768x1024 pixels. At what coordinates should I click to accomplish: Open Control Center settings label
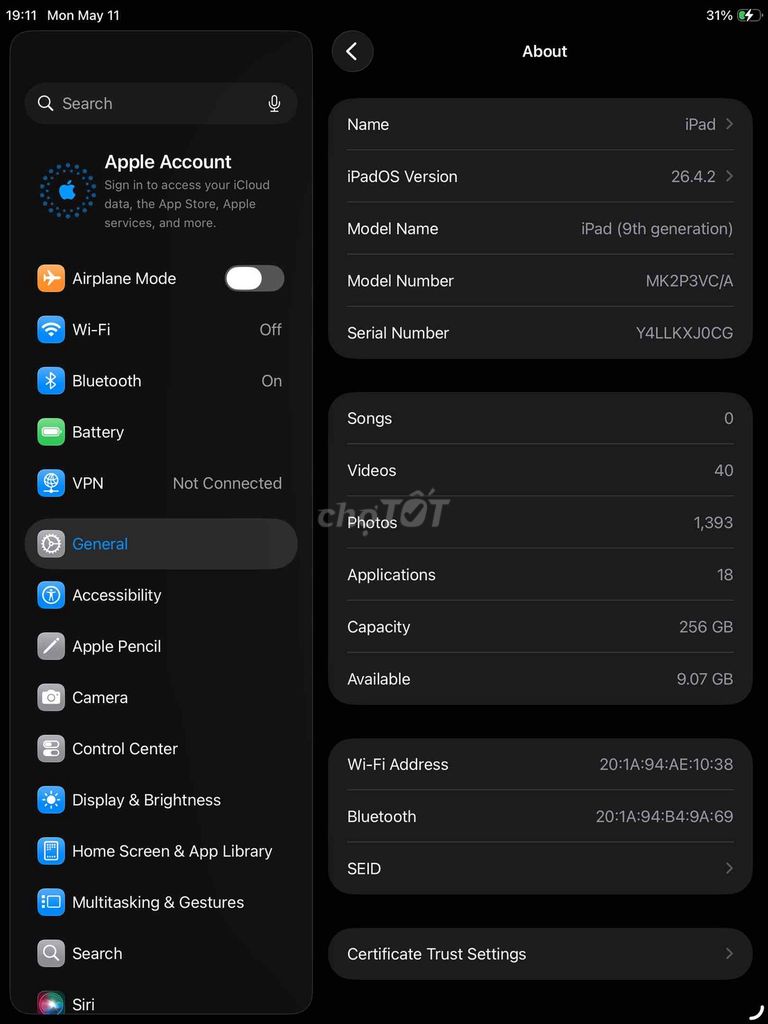tap(125, 748)
